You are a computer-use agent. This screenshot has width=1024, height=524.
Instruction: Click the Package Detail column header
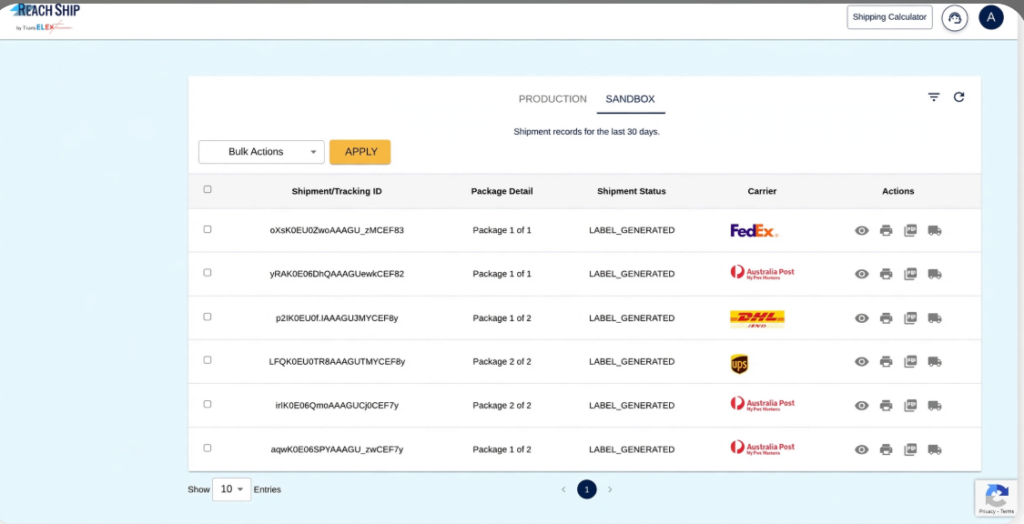coord(502,191)
